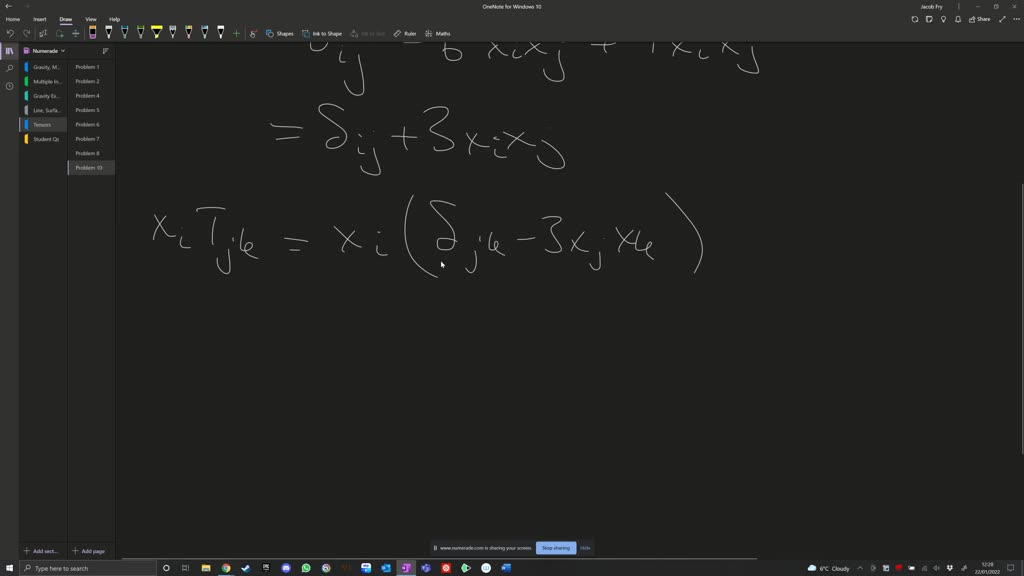Add a new pen with the plus button
Screen dimensions: 1024x576
pyautogui.click(x=236, y=33)
